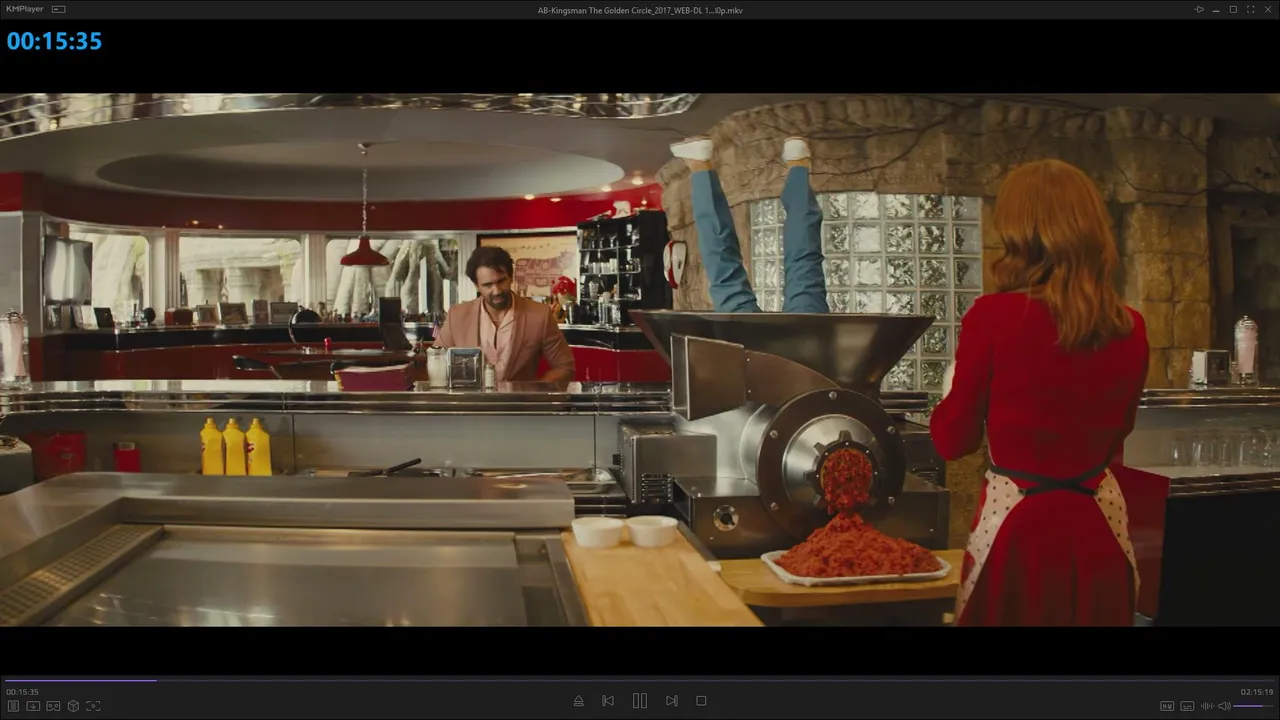Click the eject/open file button

point(578,701)
